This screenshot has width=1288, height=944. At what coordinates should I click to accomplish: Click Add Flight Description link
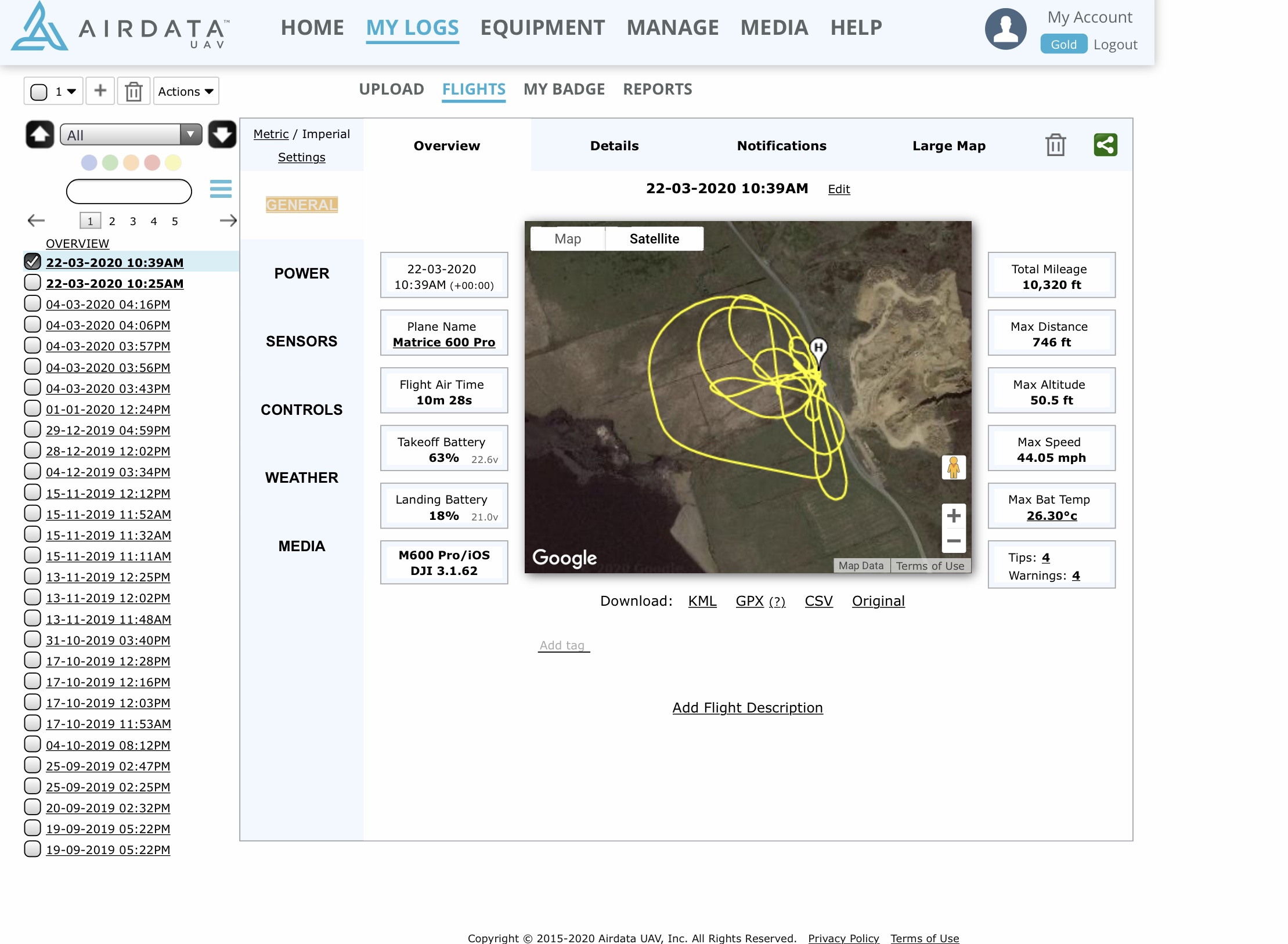(747, 708)
